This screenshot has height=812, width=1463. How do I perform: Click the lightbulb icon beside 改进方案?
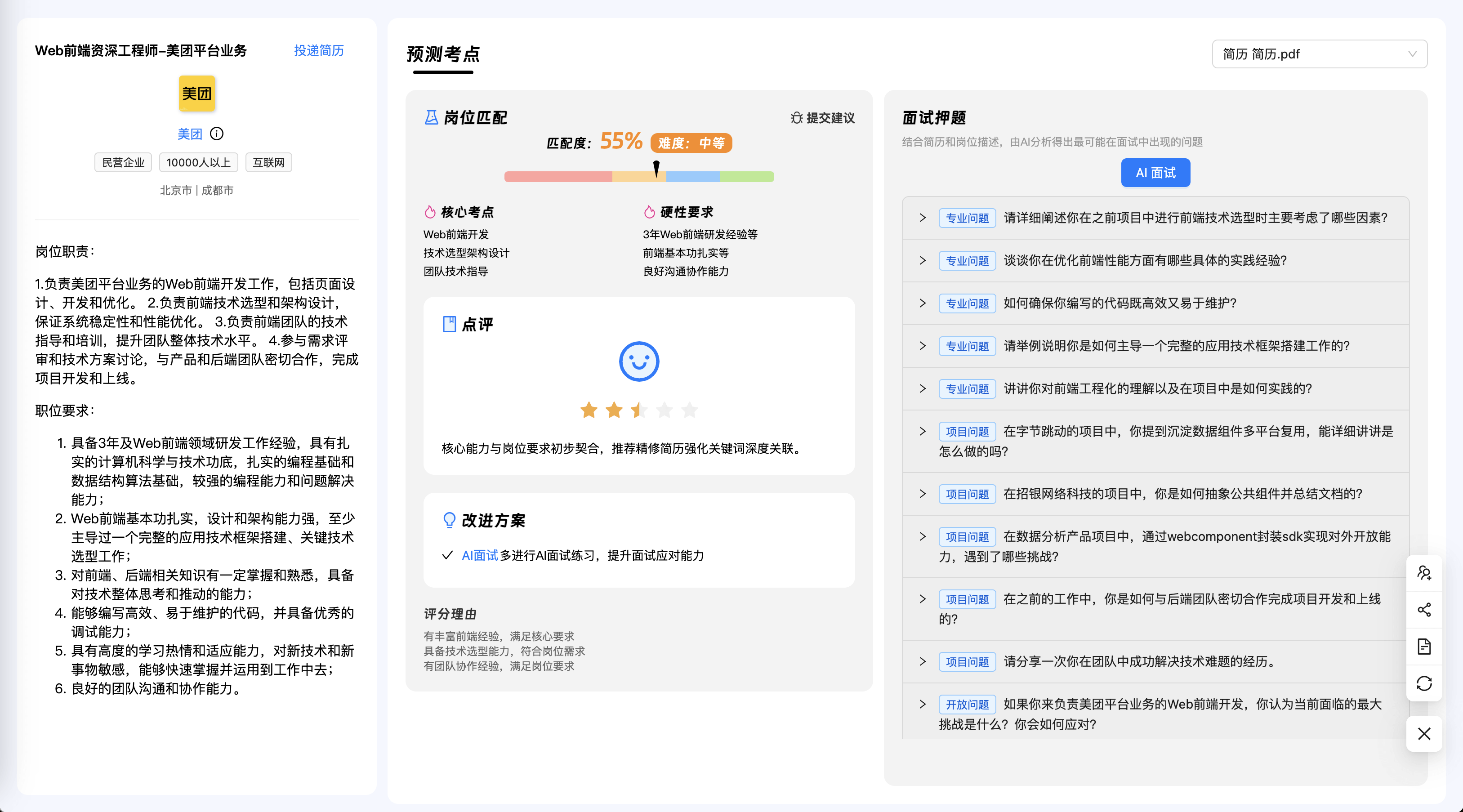(x=449, y=520)
